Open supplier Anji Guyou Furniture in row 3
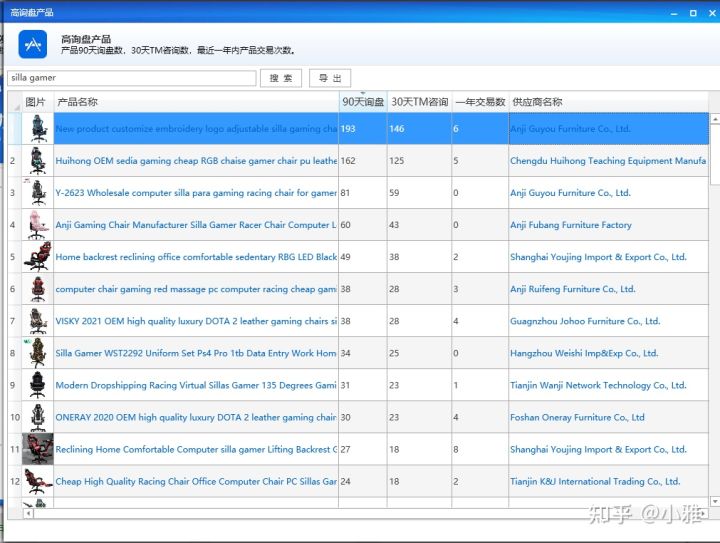 point(570,193)
